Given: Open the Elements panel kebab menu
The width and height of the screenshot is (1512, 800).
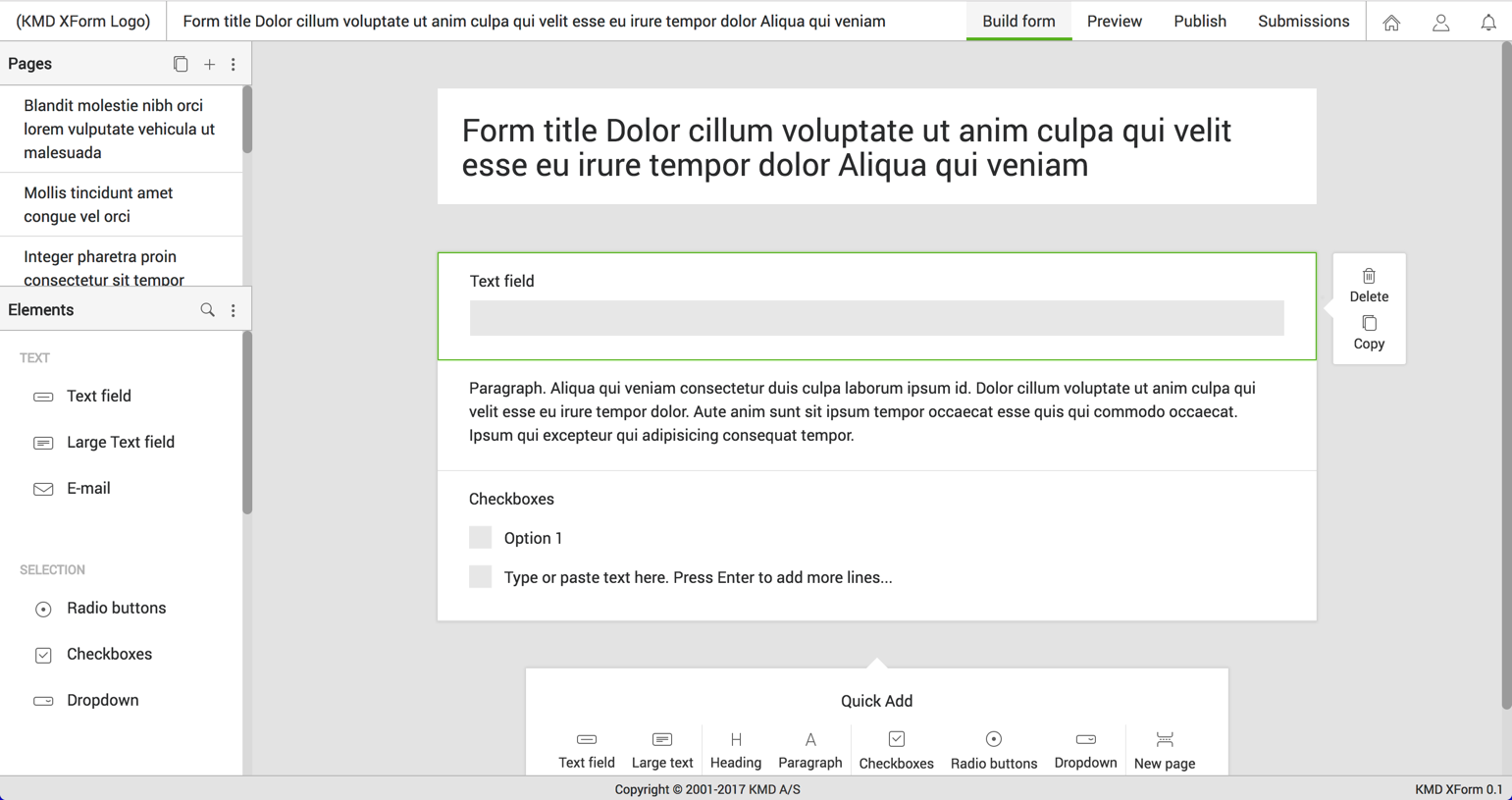Looking at the screenshot, I should point(233,309).
